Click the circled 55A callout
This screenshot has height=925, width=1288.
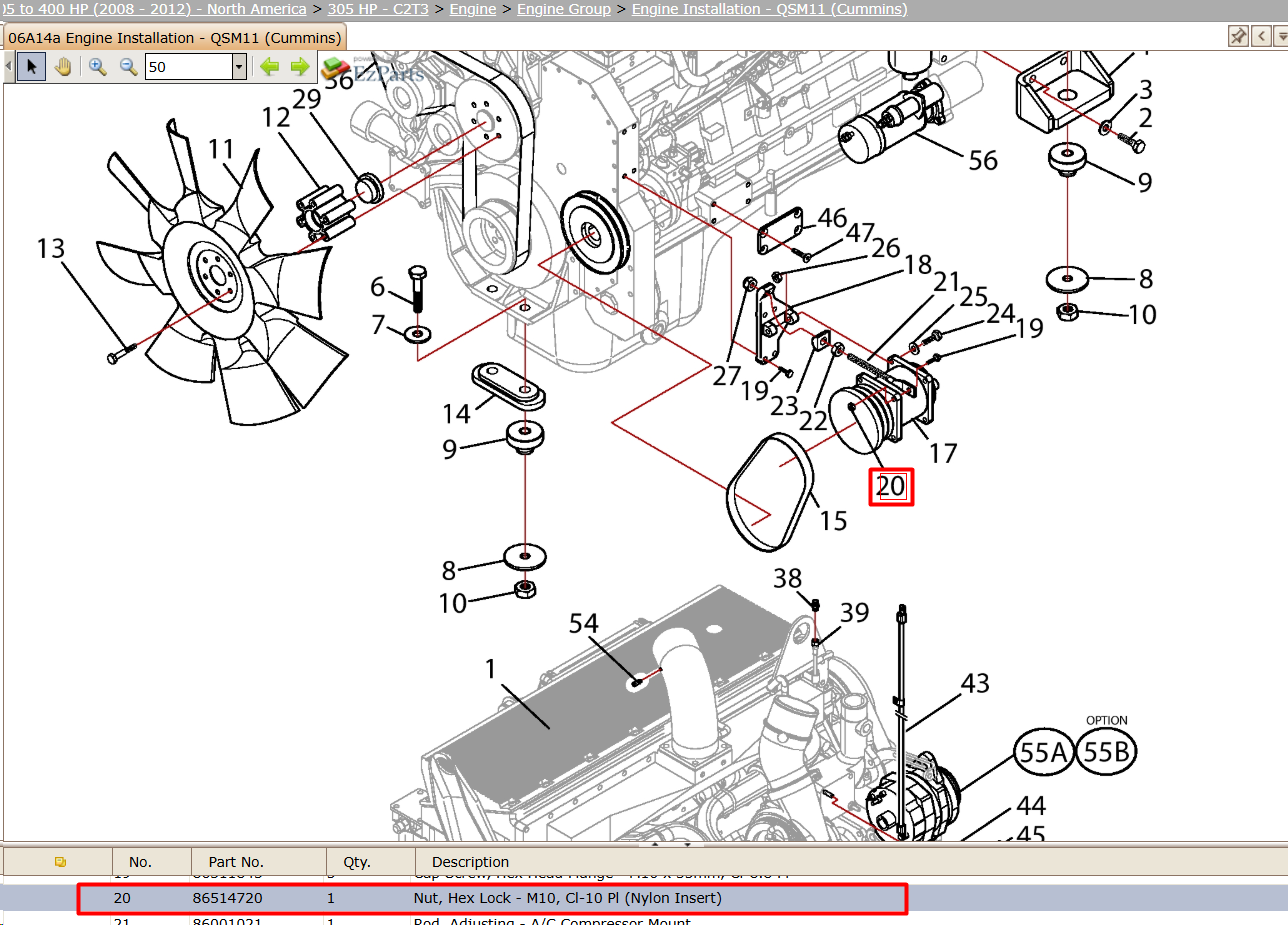[1044, 753]
